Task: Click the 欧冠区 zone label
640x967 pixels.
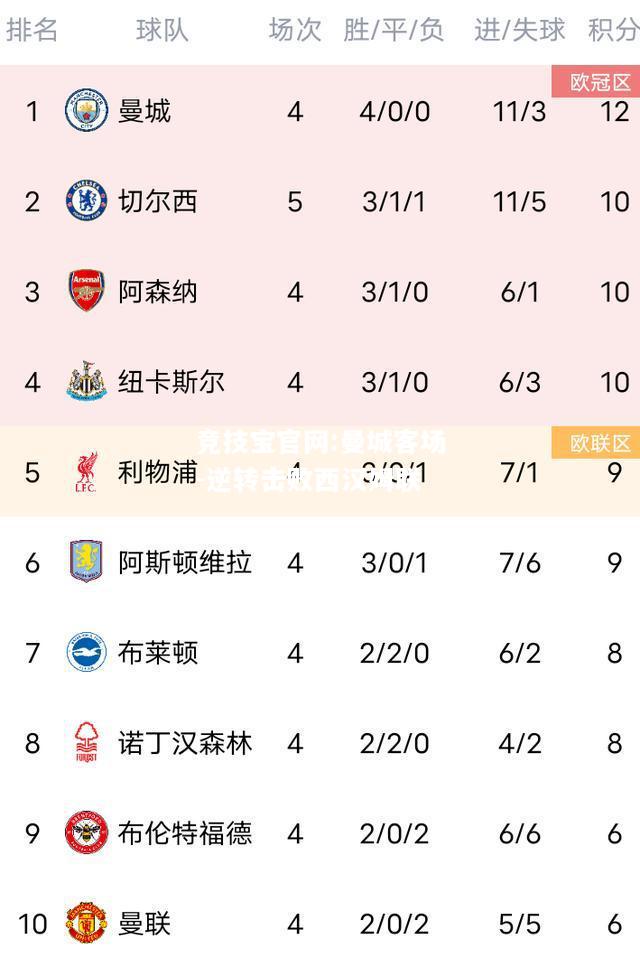Action: (596, 81)
